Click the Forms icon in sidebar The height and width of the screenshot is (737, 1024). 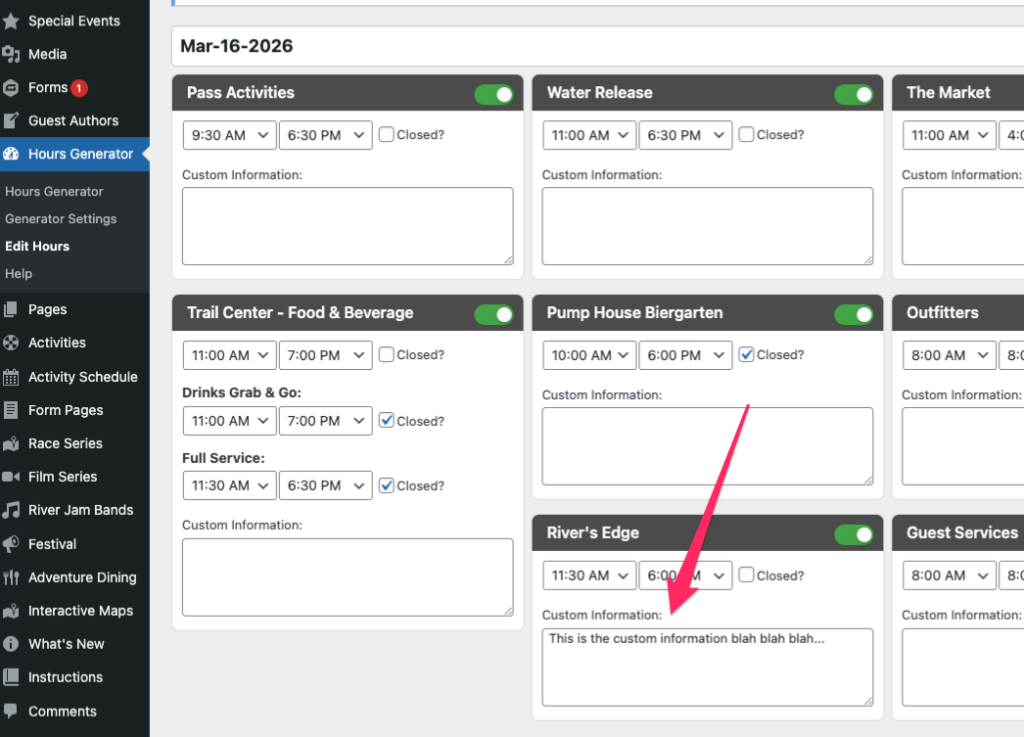coord(11,88)
